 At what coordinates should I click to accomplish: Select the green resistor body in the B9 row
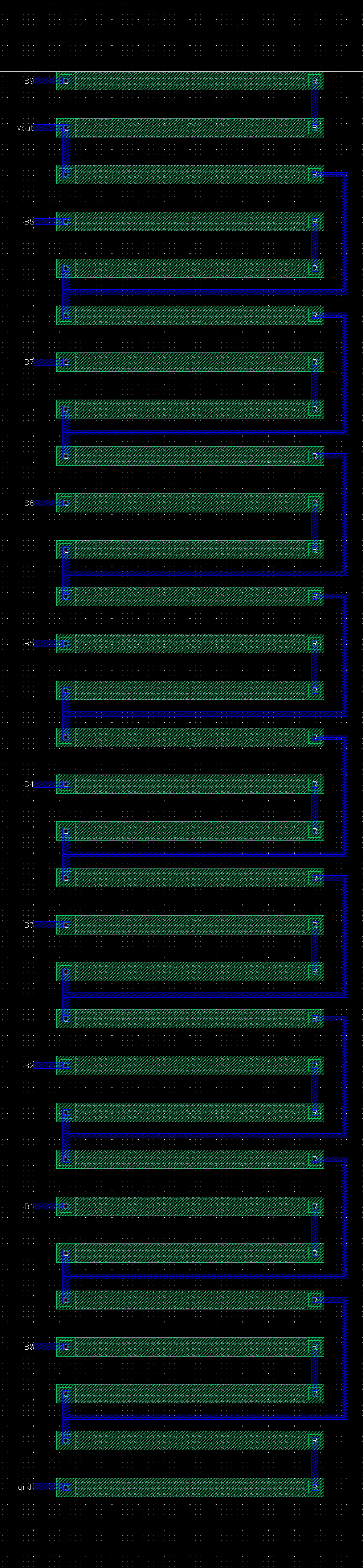click(x=190, y=81)
